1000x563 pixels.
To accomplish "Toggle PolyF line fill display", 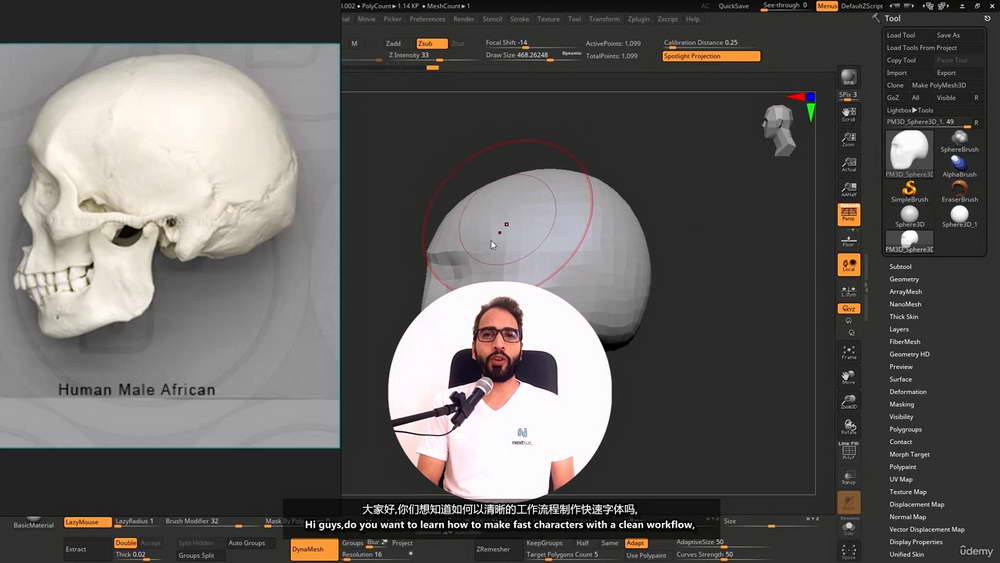I will coord(848,451).
